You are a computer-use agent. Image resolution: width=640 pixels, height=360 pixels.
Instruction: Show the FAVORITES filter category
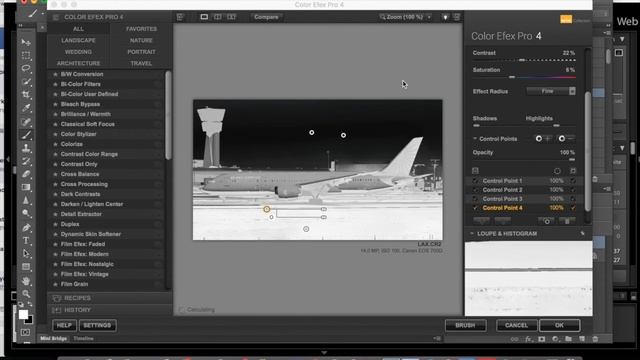(x=141, y=29)
